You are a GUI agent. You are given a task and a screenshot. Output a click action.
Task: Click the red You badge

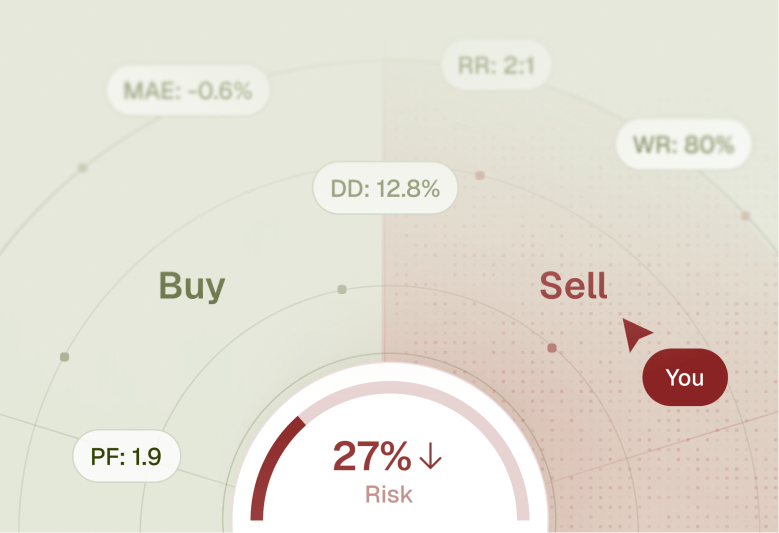click(685, 378)
